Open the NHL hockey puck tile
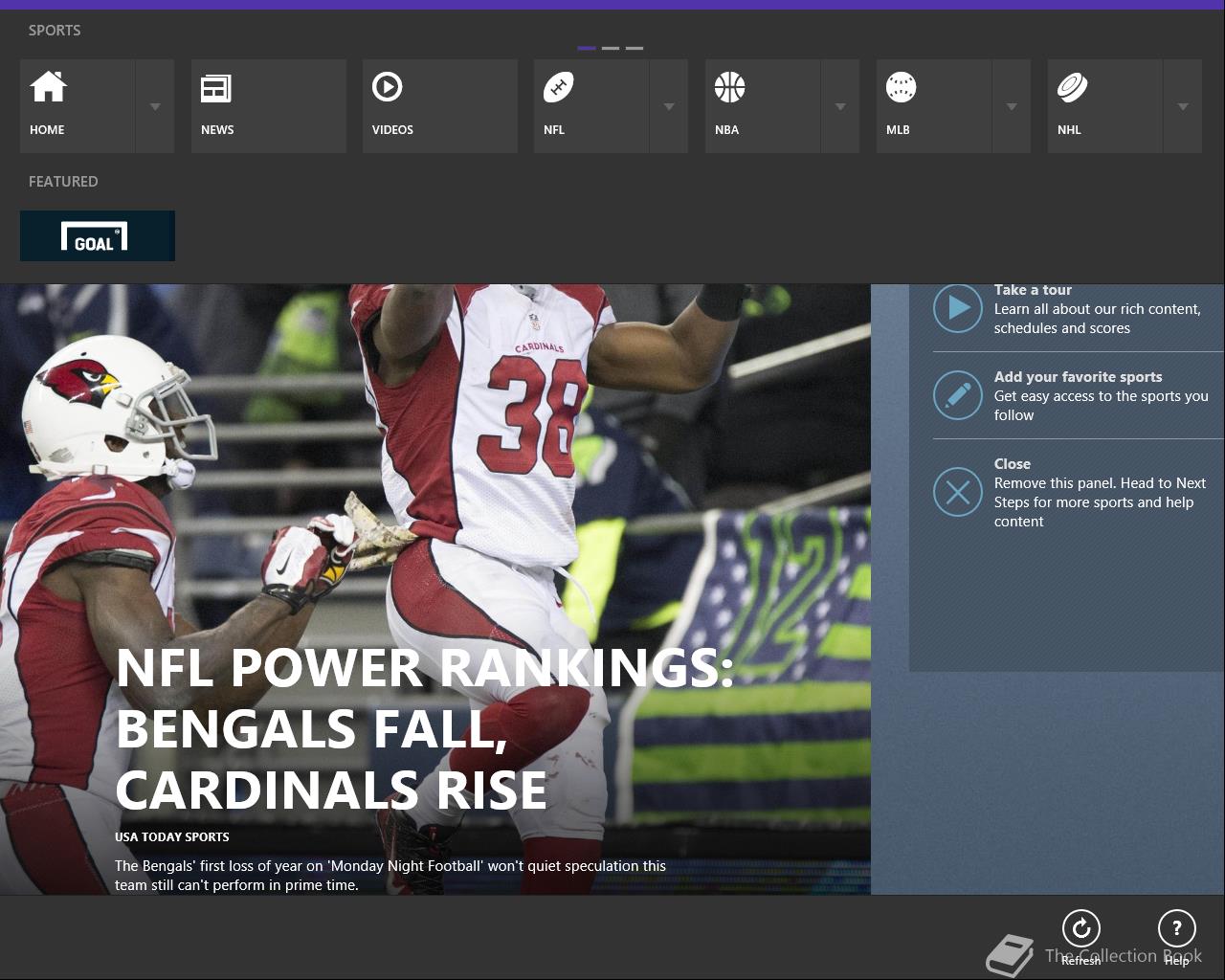 [x=1105, y=106]
